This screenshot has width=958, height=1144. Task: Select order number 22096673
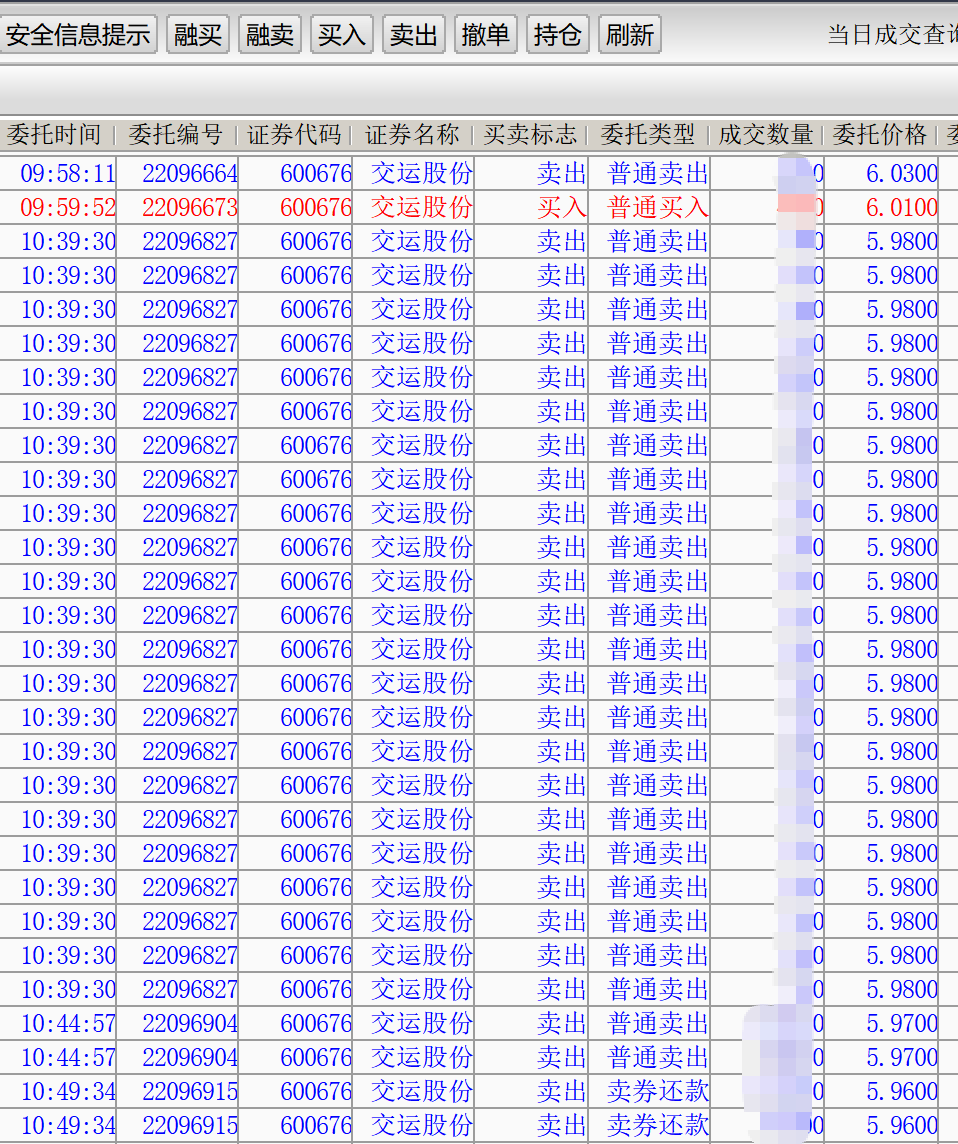click(190, 208)
